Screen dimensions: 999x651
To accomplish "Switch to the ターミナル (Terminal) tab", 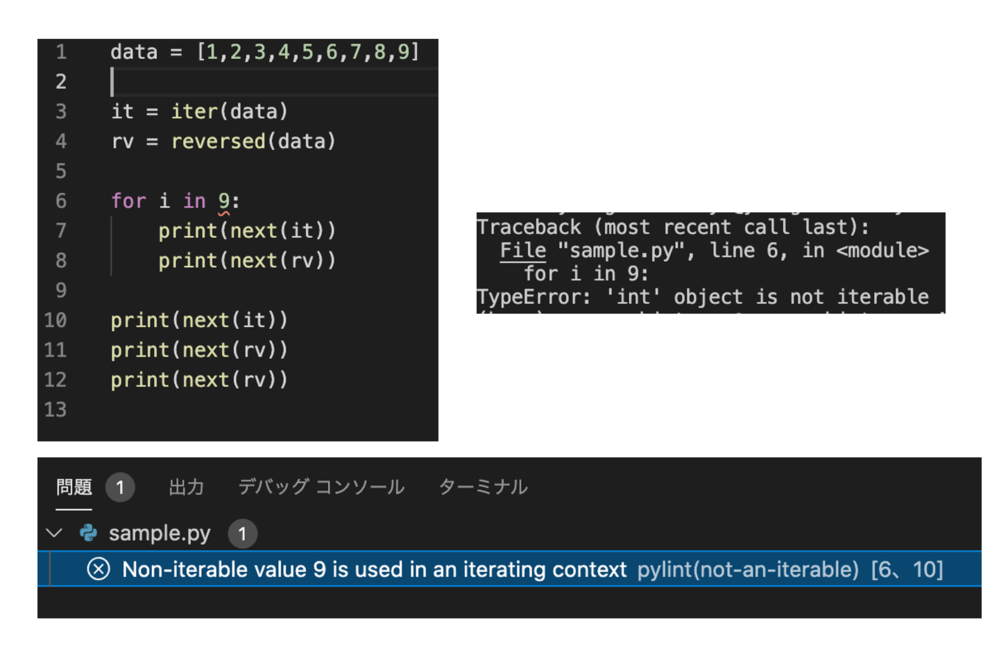I will (x=483, y=487).
